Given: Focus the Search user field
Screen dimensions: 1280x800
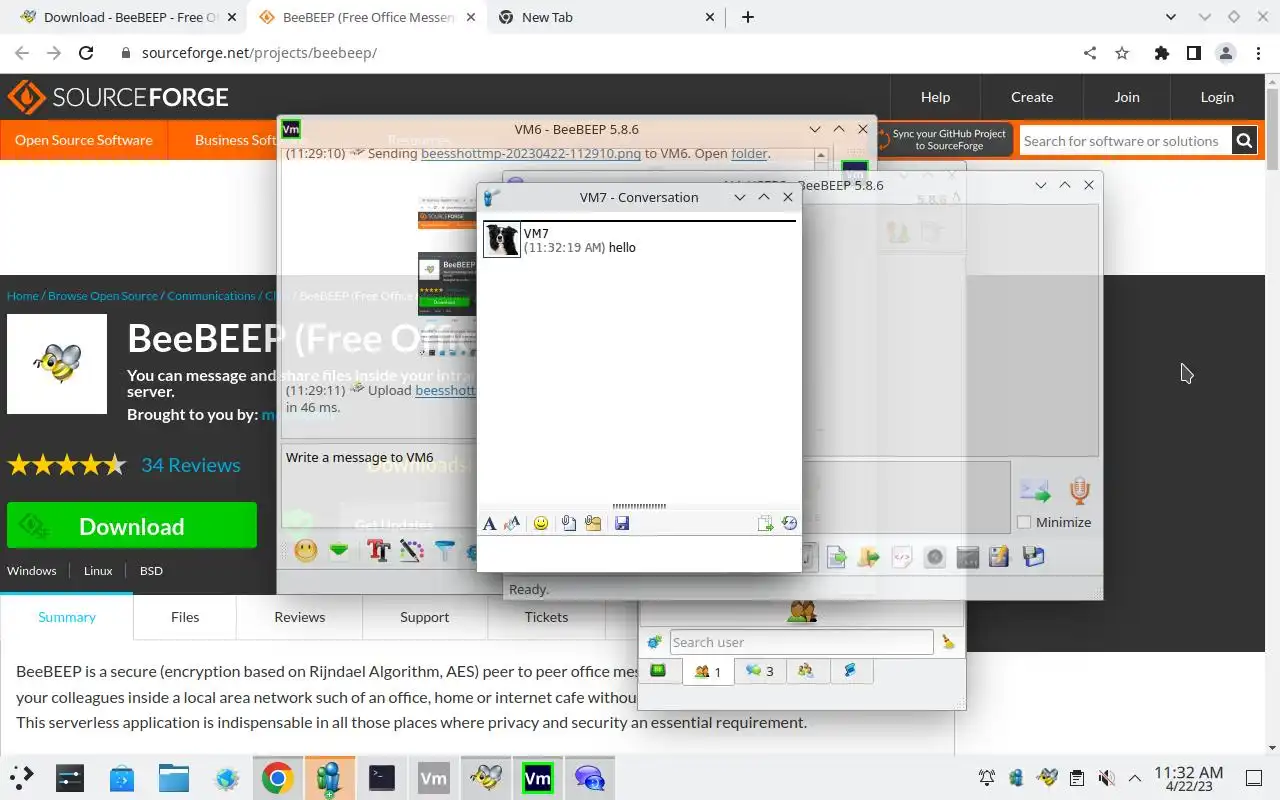Looking at the screenshot, I should click(801, 642).
